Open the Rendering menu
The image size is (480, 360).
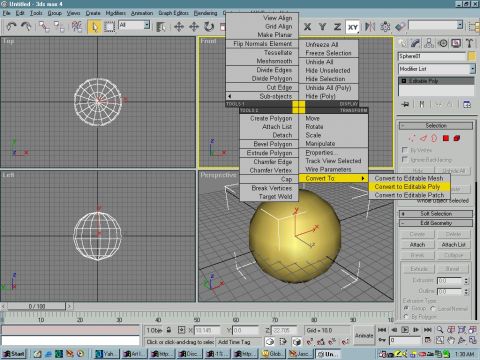click(x=205, y=13)
